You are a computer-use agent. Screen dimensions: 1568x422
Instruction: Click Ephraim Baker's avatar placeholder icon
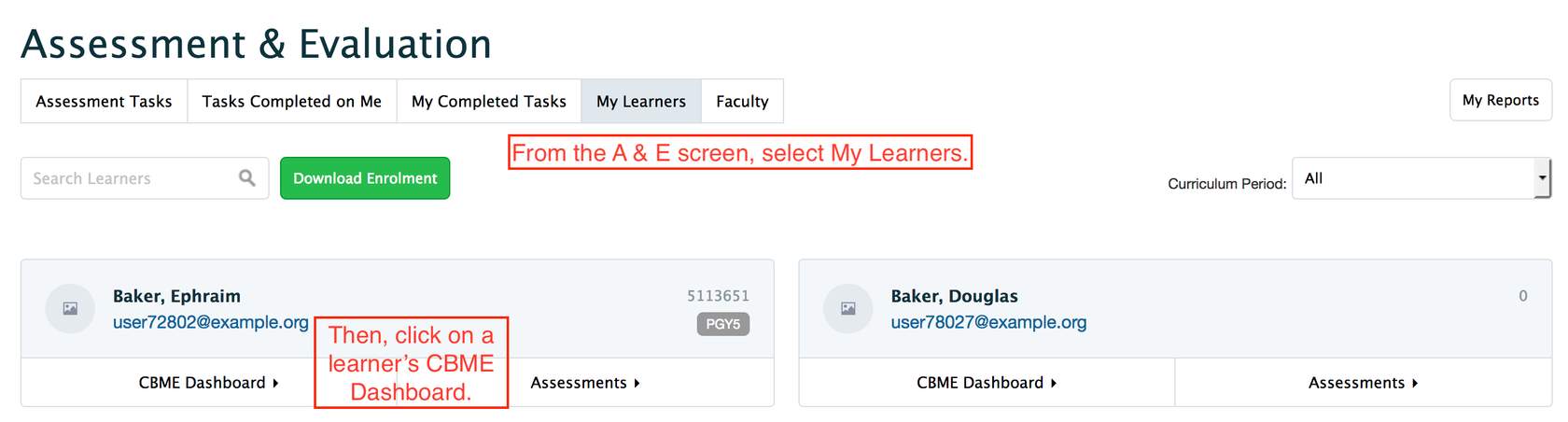pyautogui.click(x=70, y=308)
